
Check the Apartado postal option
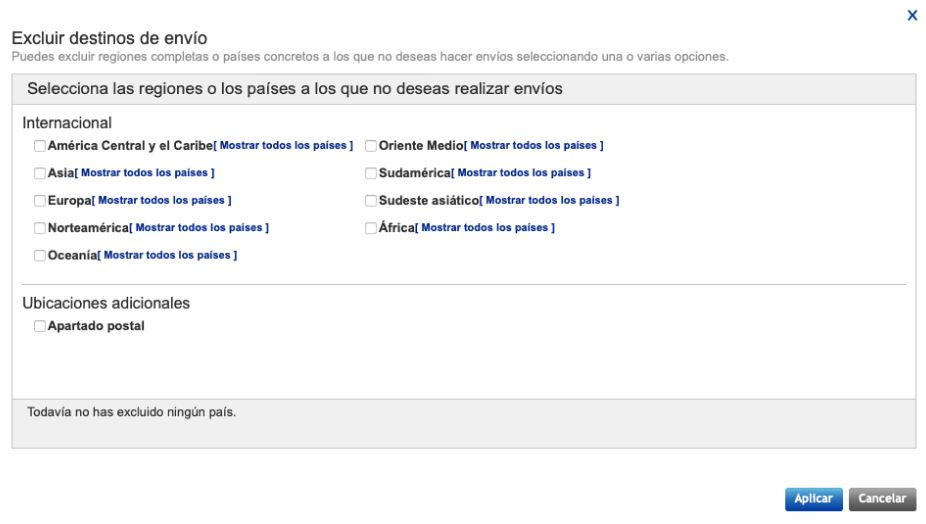40,326
